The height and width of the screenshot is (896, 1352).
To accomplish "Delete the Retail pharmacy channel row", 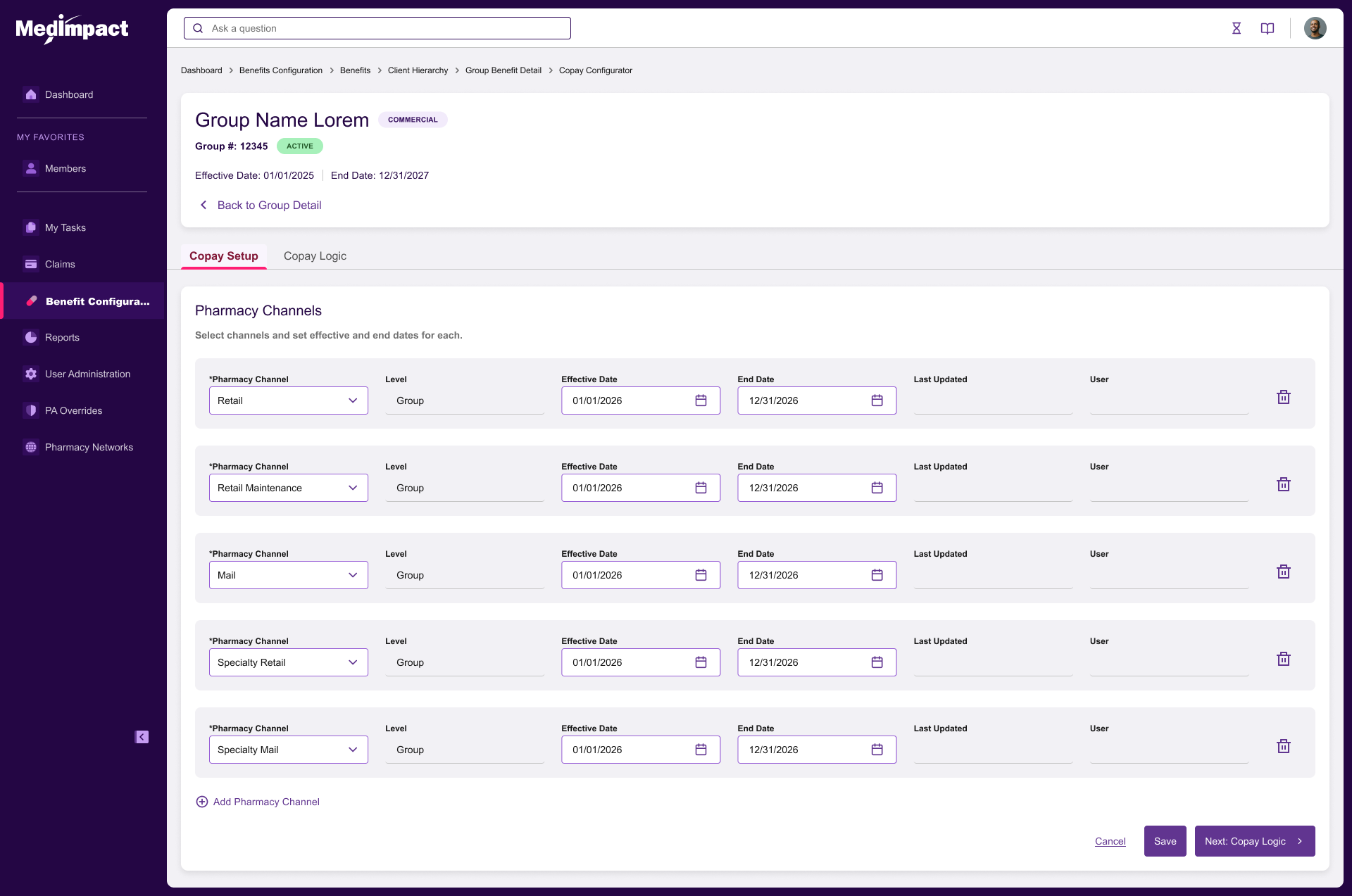I will coord(1284,397).
